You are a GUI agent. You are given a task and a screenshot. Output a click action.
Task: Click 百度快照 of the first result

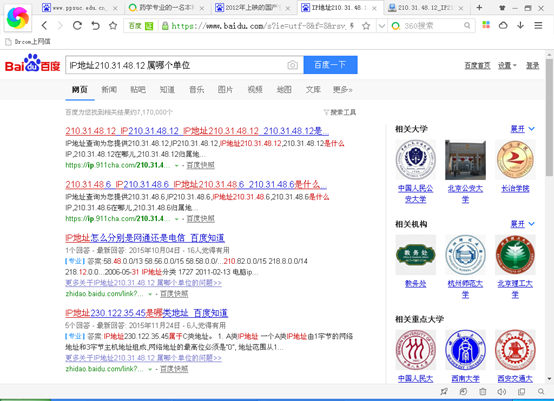(200, 165)
